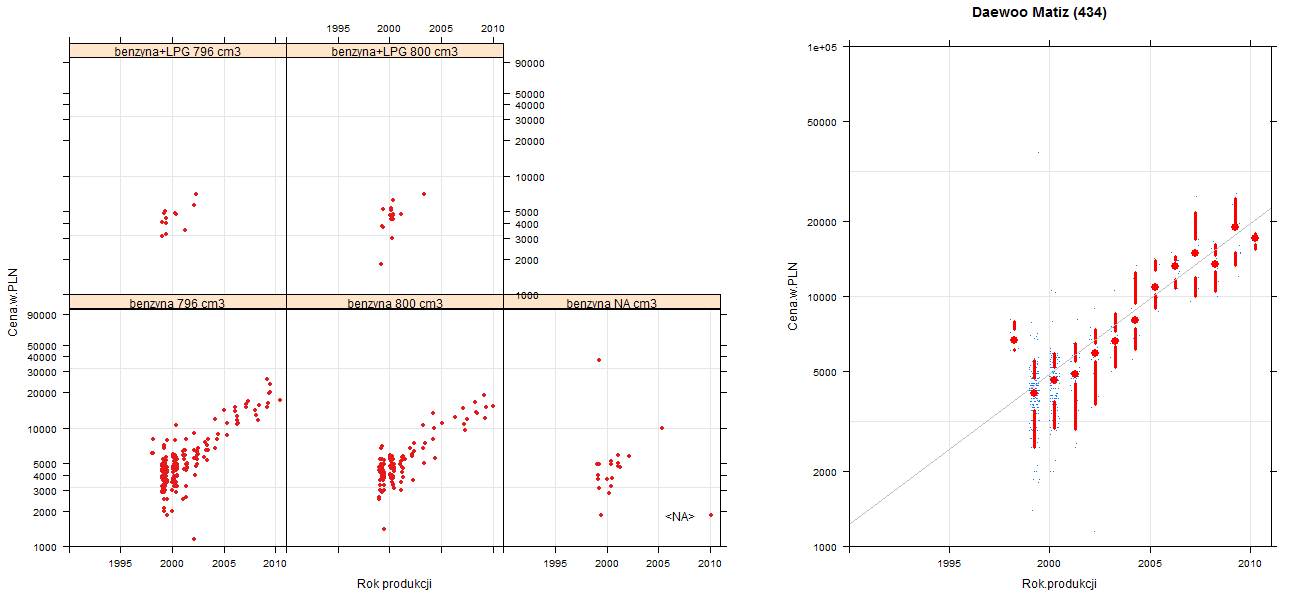Image resolution: width=1300 pixels, height=600 pixels.
Task: Click the "1000" y-axis tick on the Daewoo Matiz chart
Action: (x=826, y=546)
